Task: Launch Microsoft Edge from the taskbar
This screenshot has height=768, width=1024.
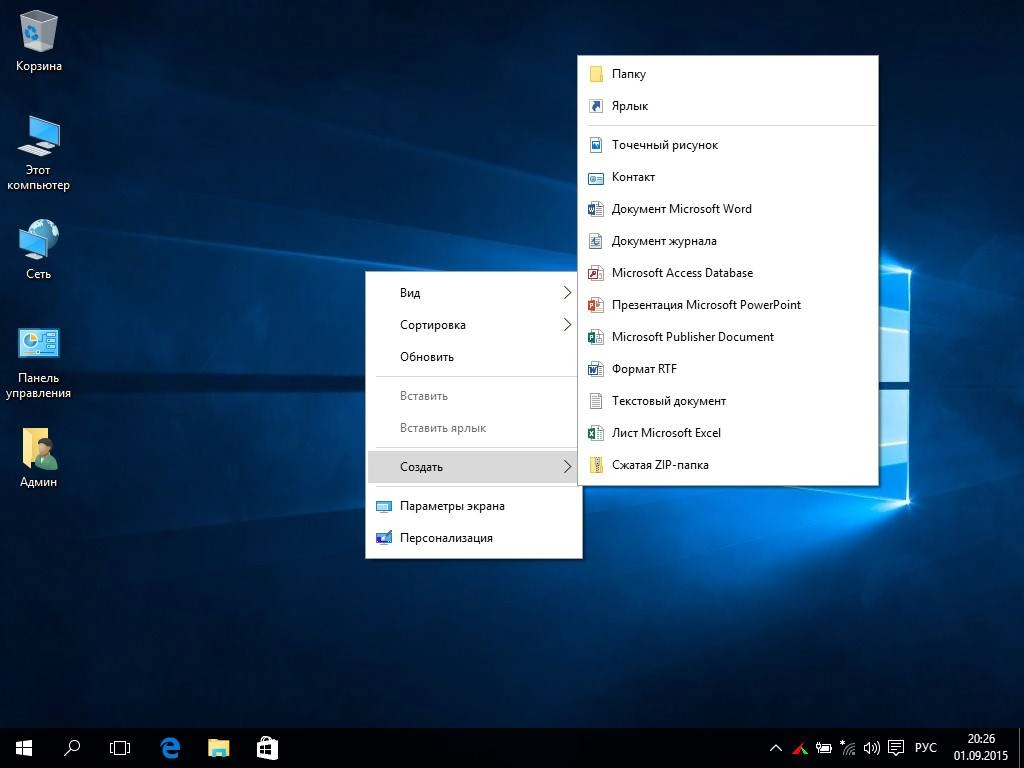Action: (x=170, y=748)
